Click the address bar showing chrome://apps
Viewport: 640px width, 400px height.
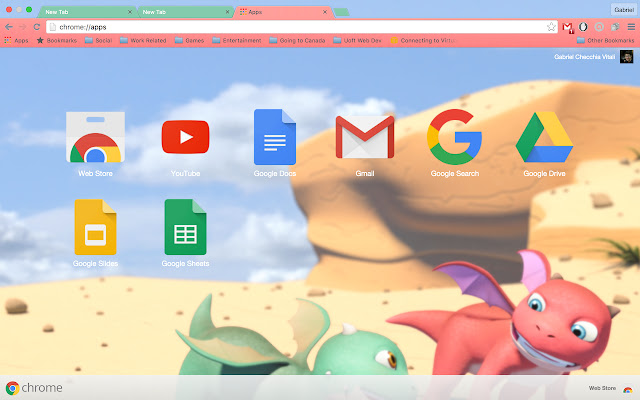[302, 27]
